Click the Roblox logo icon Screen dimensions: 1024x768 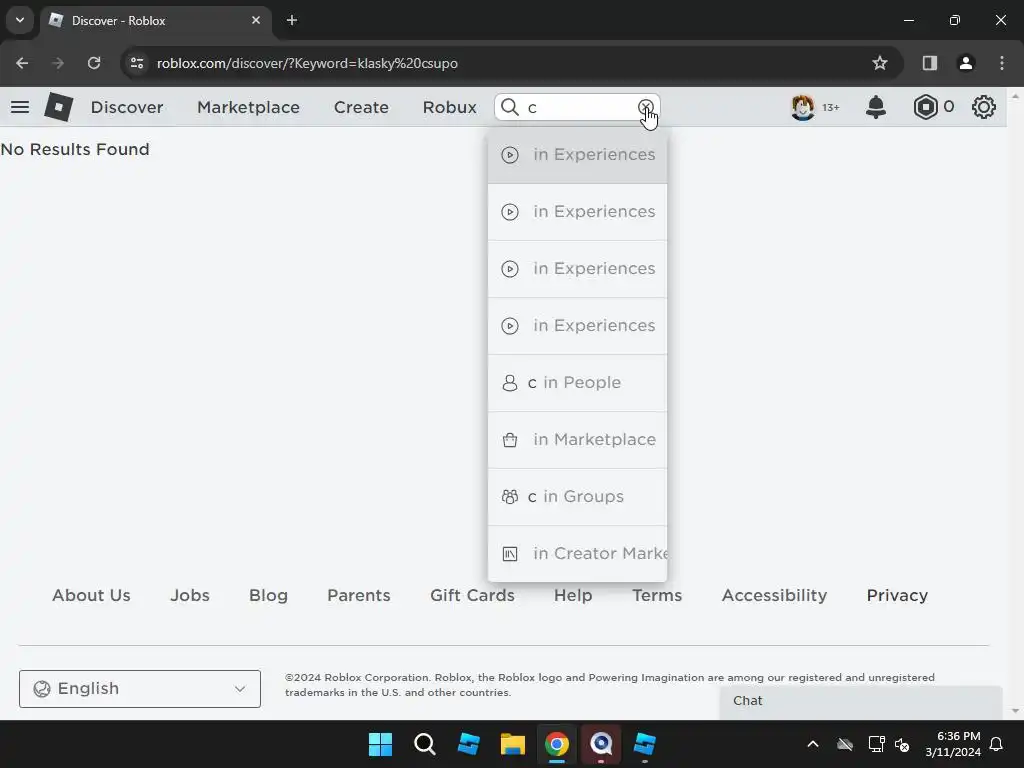click(58, 107)
